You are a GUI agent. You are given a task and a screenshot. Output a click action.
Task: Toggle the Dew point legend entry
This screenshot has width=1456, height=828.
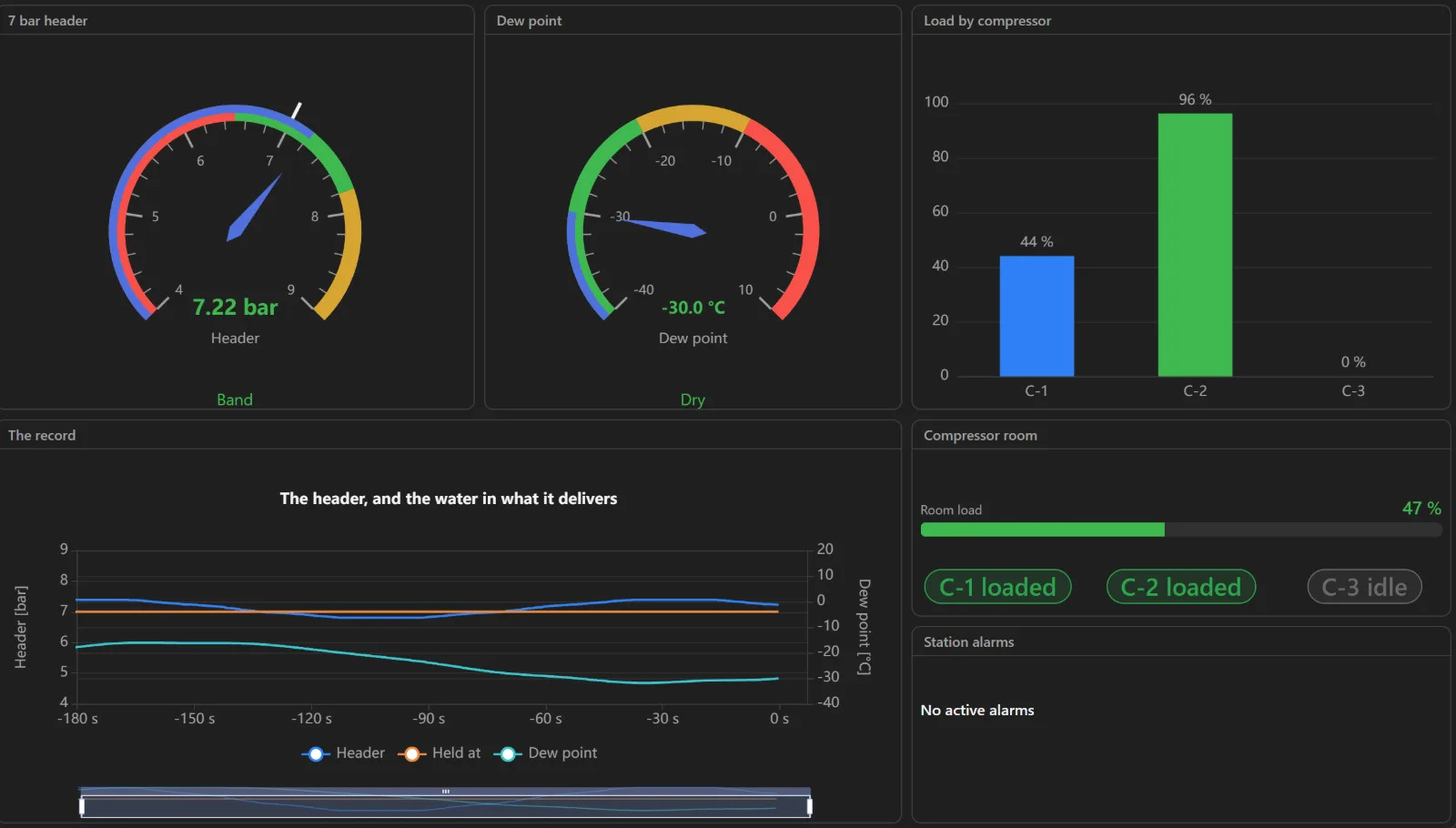[546, 753]
